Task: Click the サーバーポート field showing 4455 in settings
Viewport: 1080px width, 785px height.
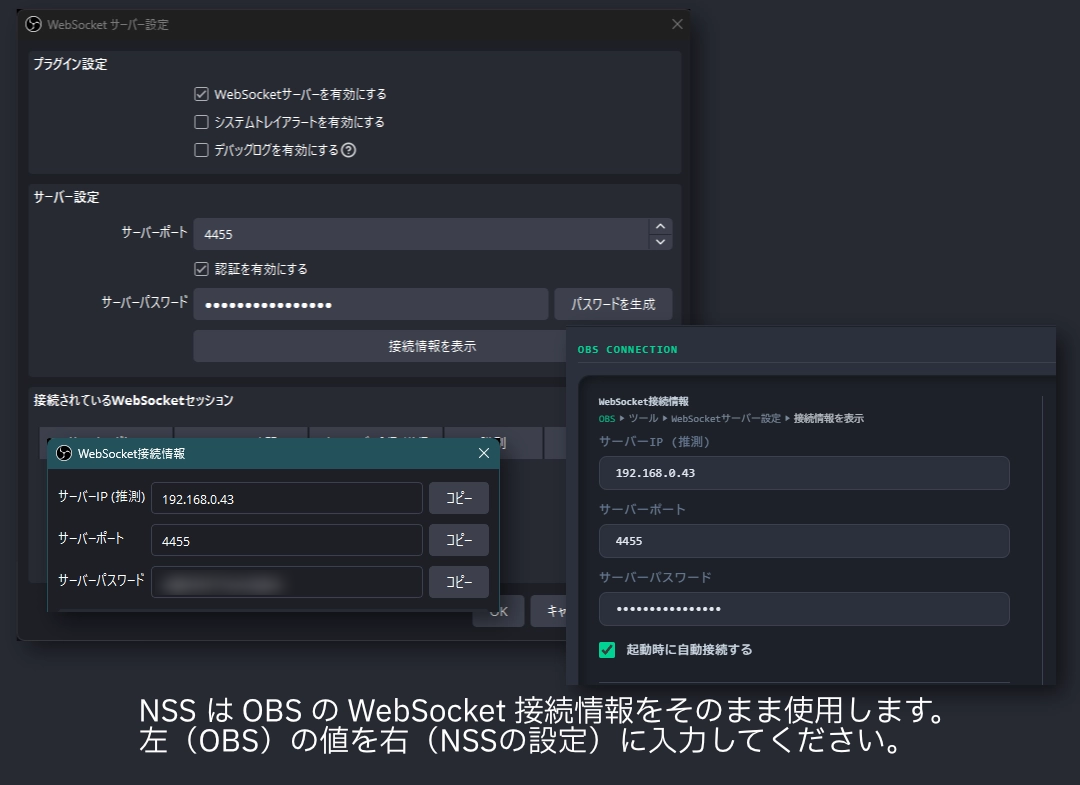Action: (420, 234)
